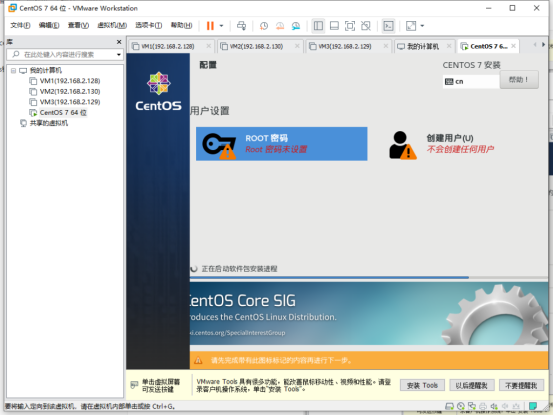Toggle the thumbnail bar view icon
Viewport: 553px width, 416px height.
tap(334, 26)
